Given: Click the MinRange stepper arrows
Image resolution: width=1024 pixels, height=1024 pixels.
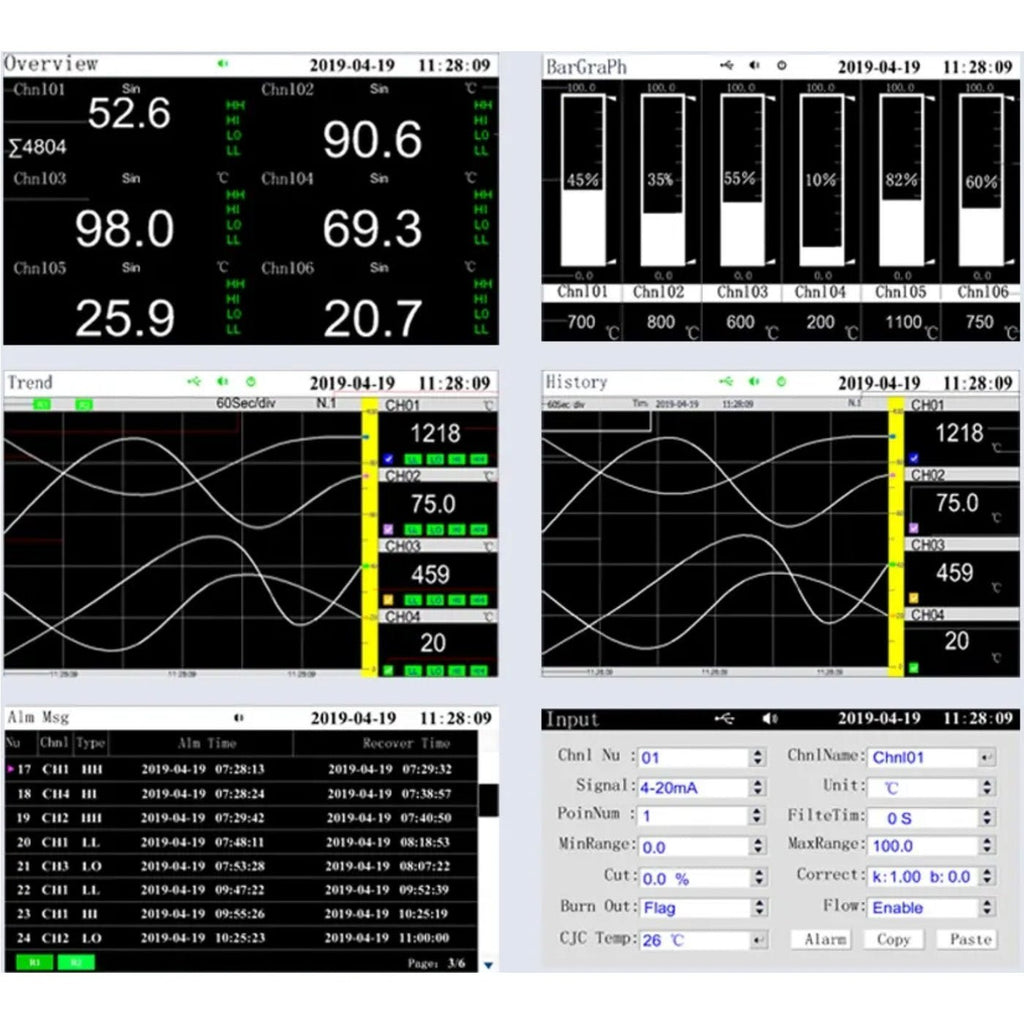Looking at the screenshot, I should (x=758, y=846).
